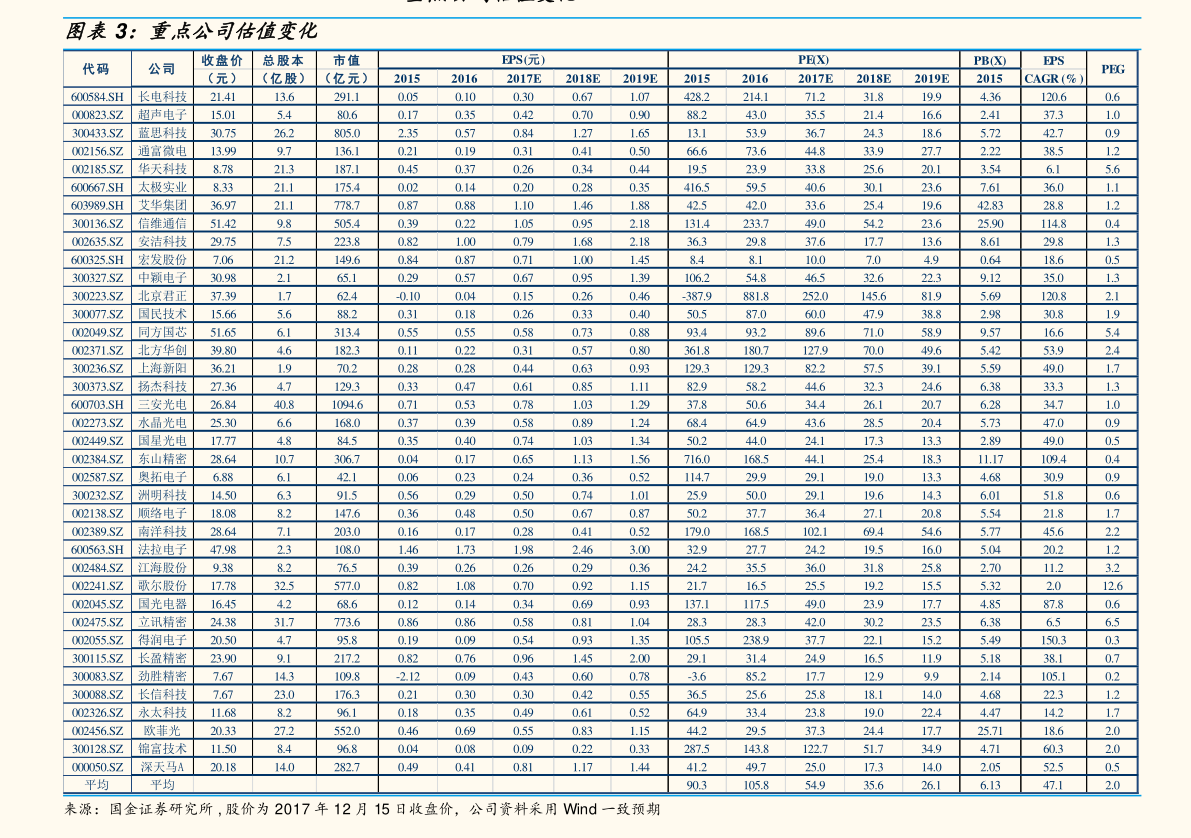Click stock code 300136.SZ

pos(97,223)
